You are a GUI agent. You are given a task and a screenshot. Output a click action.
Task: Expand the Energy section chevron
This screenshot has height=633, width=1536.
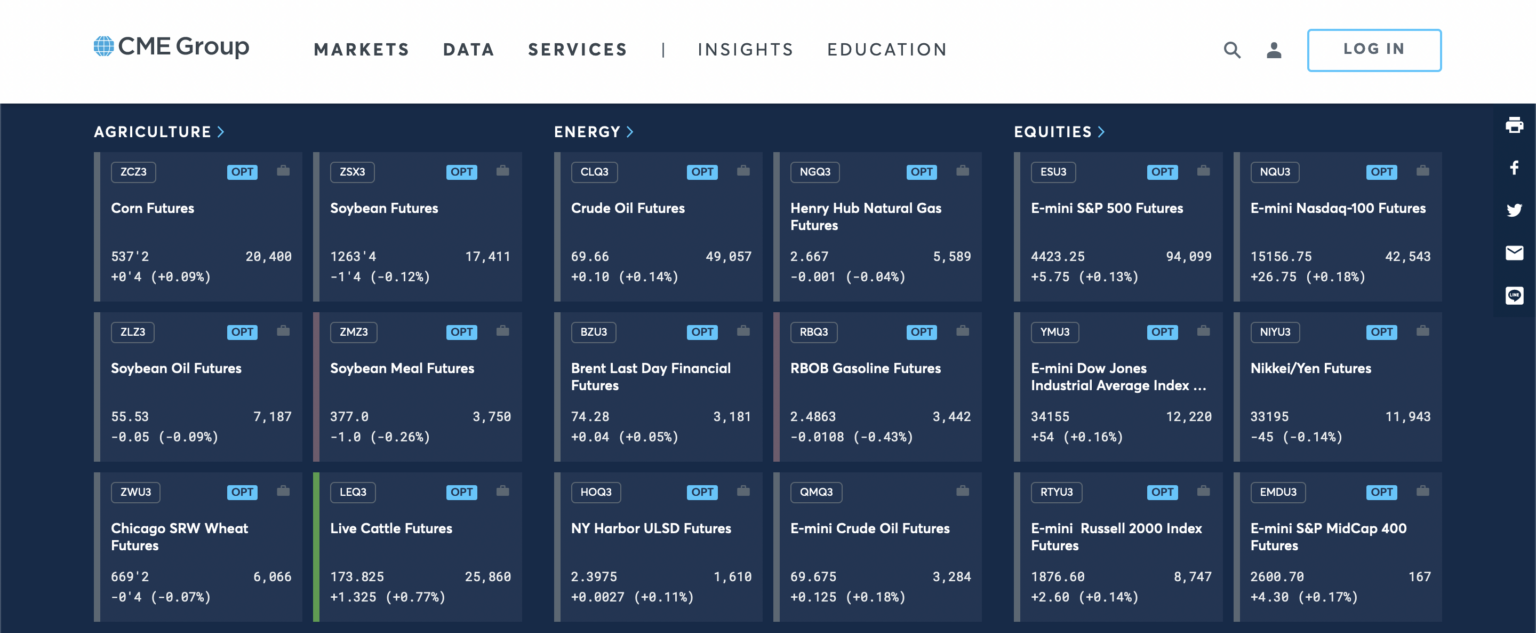(630, 132)
